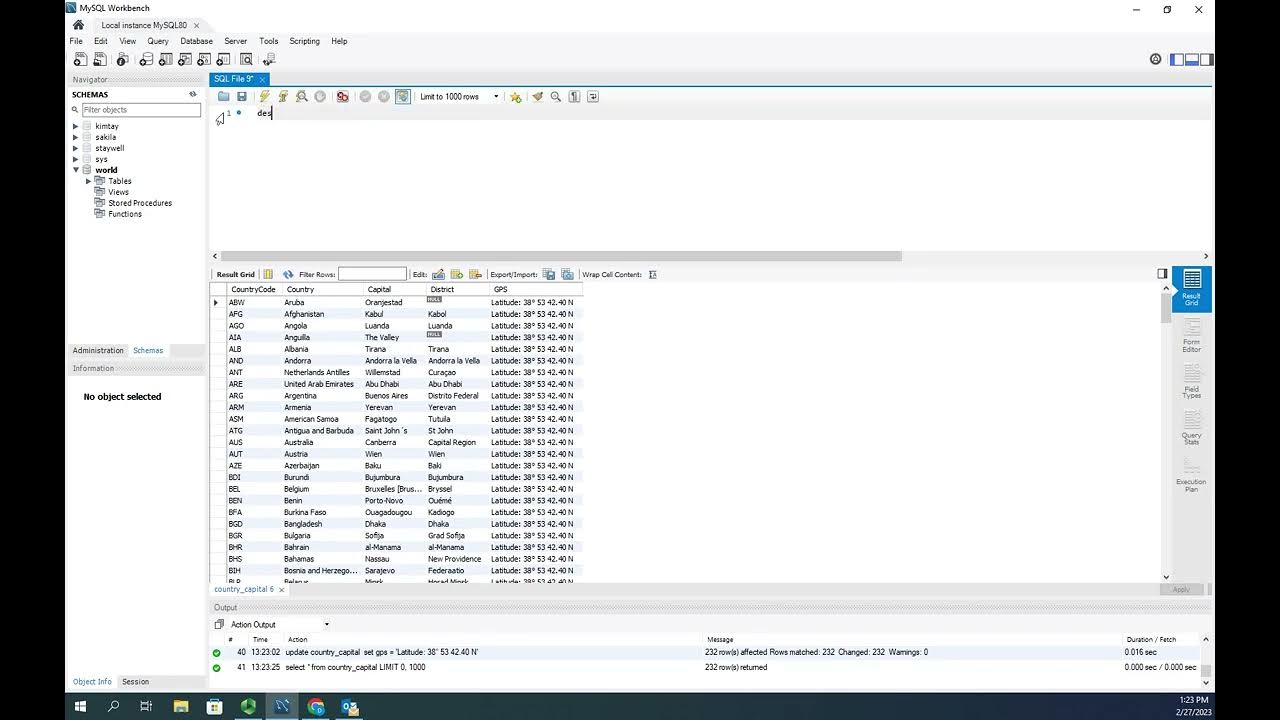Create new schema toolbar icon

tap(146, 60)
